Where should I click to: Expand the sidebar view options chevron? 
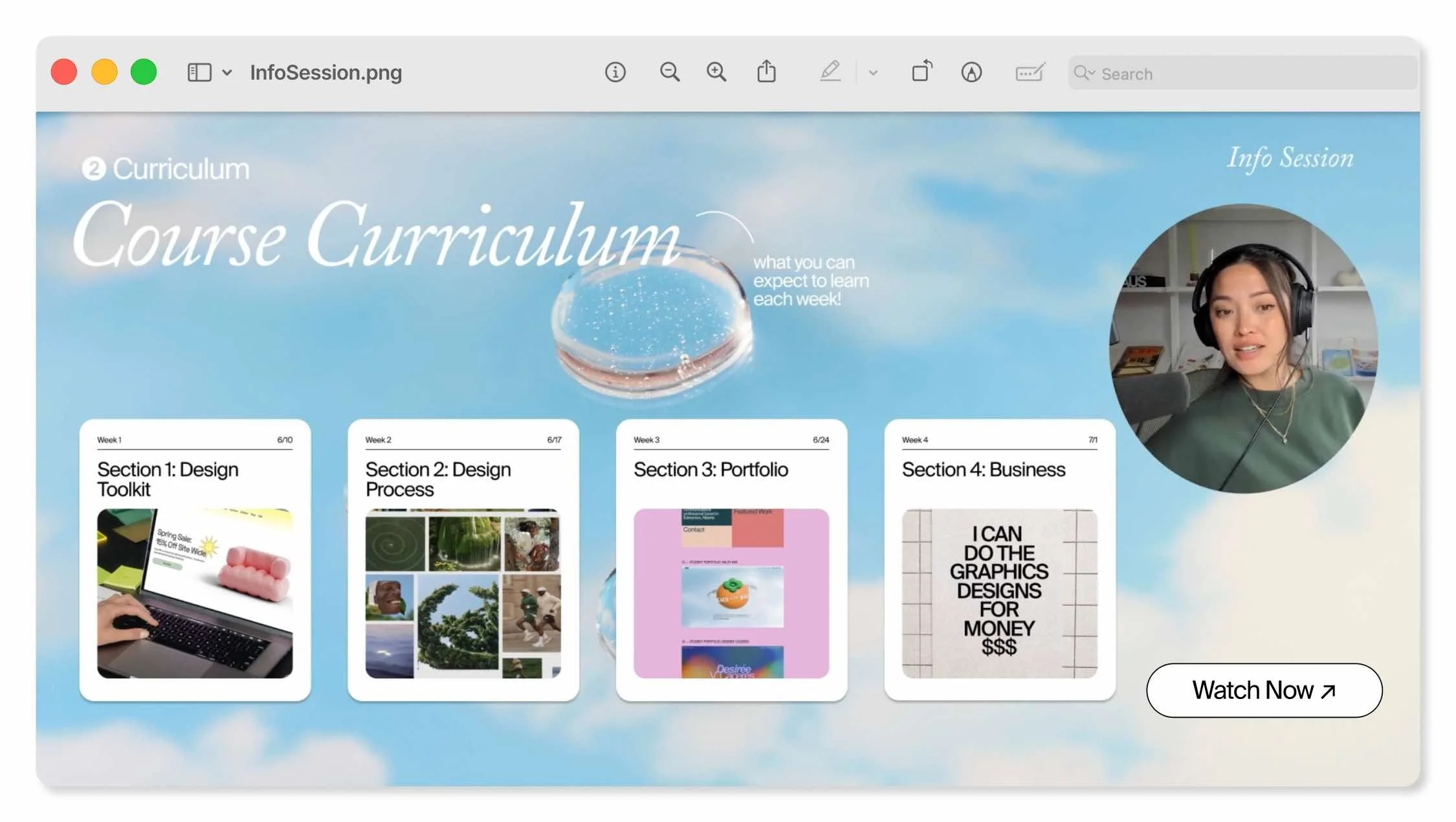tap(227, 72)
